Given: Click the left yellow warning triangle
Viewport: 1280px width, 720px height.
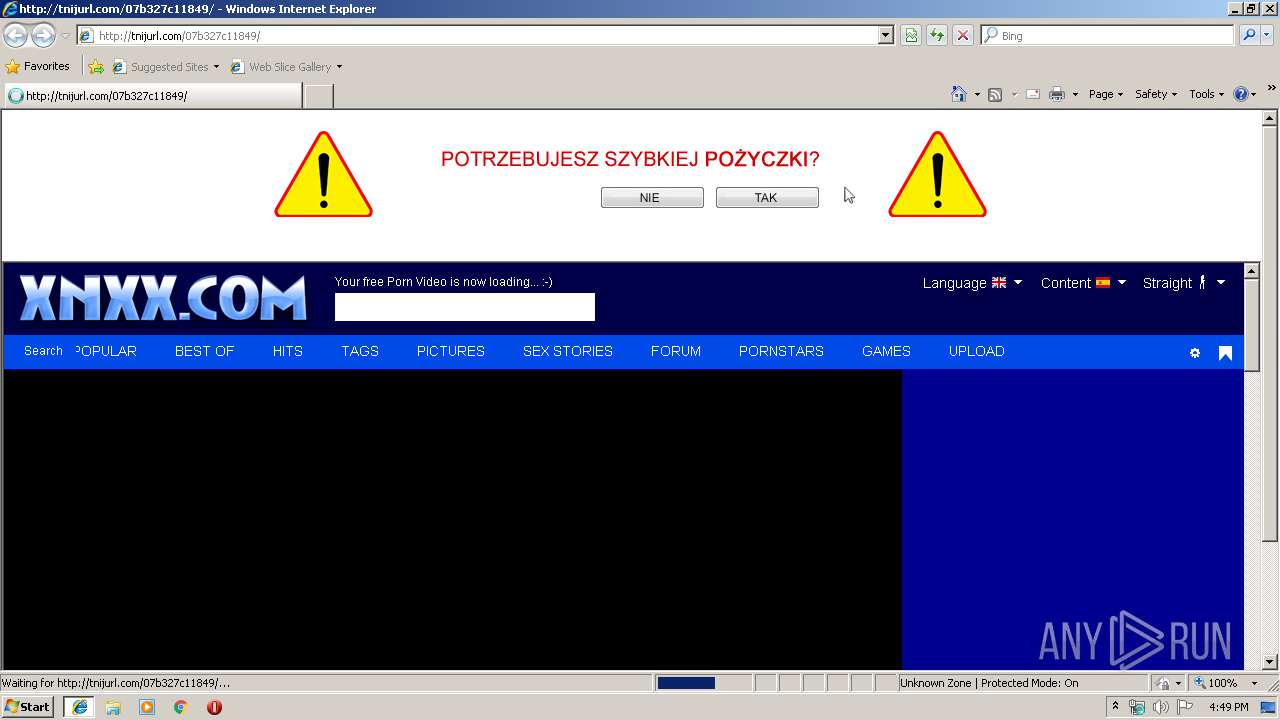Looking at the screenshot, I should click(323, 175).
